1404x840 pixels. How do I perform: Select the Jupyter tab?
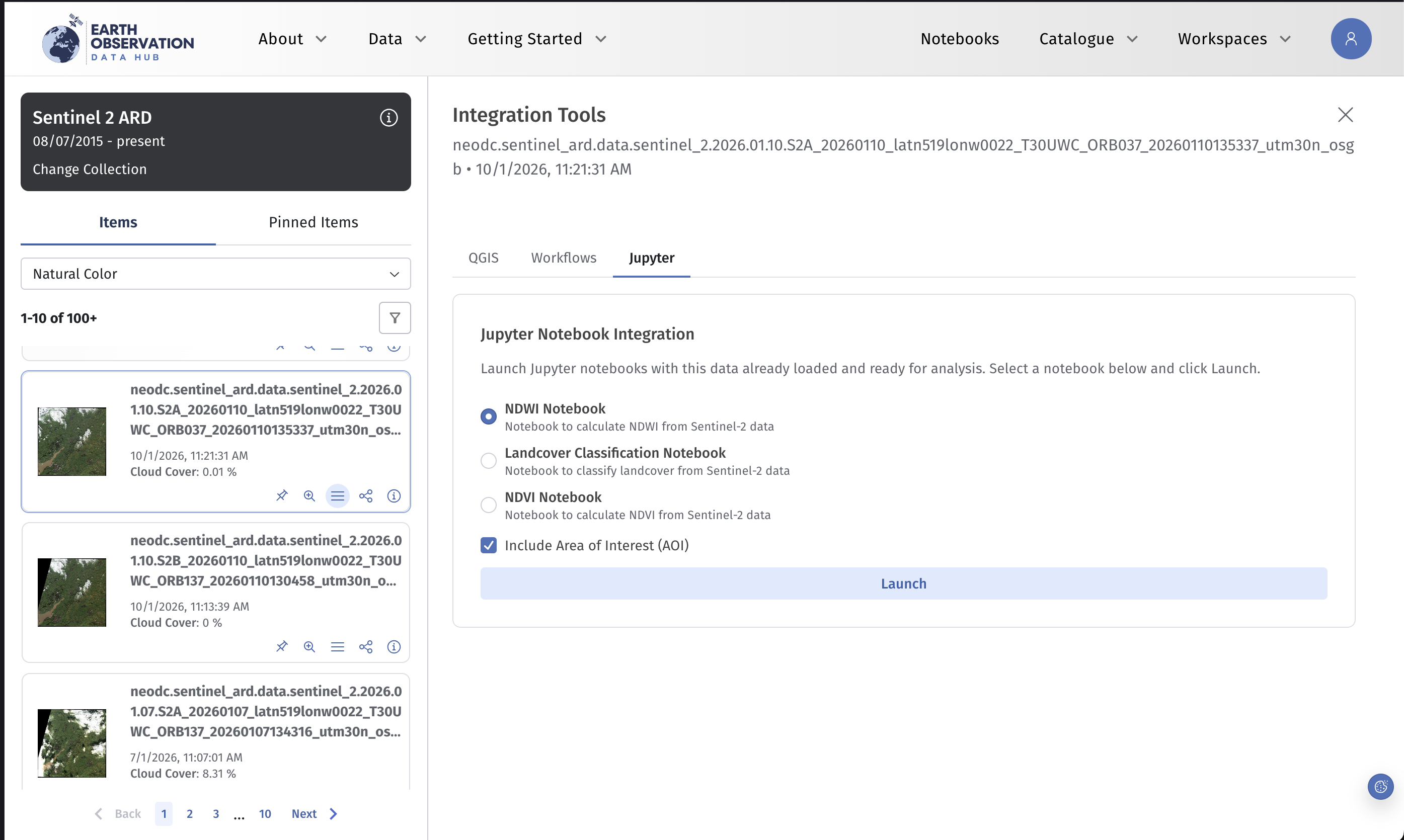pos(652,258)
